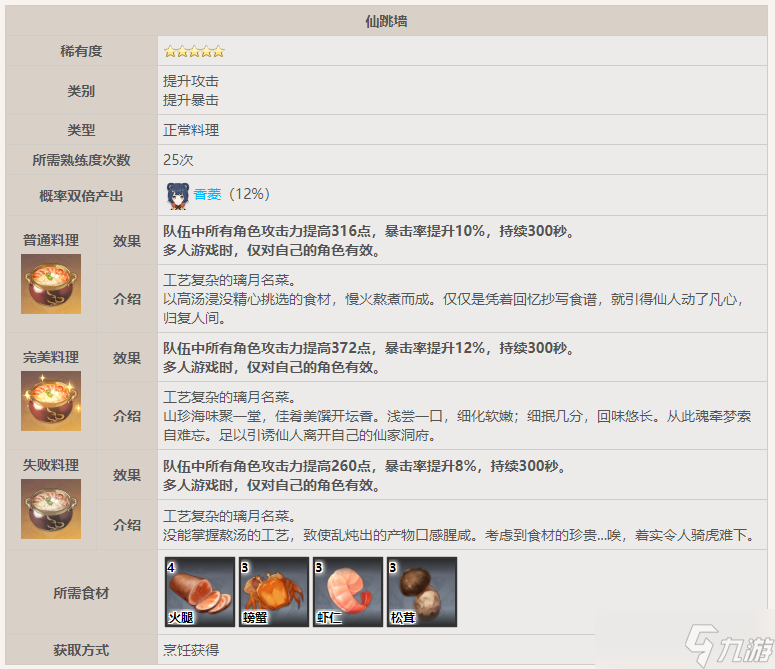The height and width of the screenshot is (669, 775).
Task: Click the 提升攻击 category text
Action: 191,81
